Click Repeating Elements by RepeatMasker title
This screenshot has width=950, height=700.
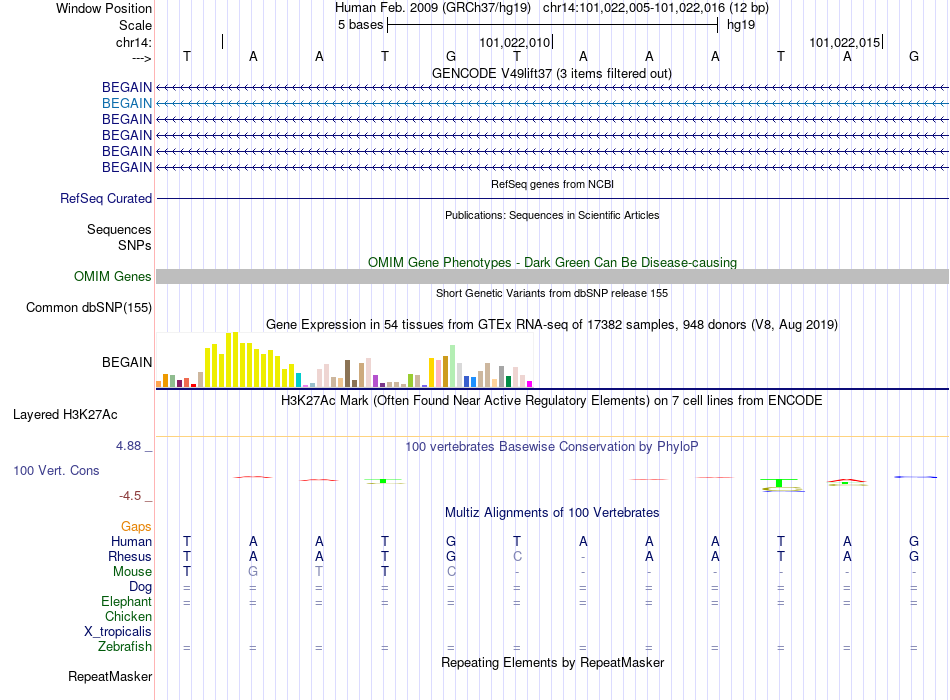click(x=553, y=662)
